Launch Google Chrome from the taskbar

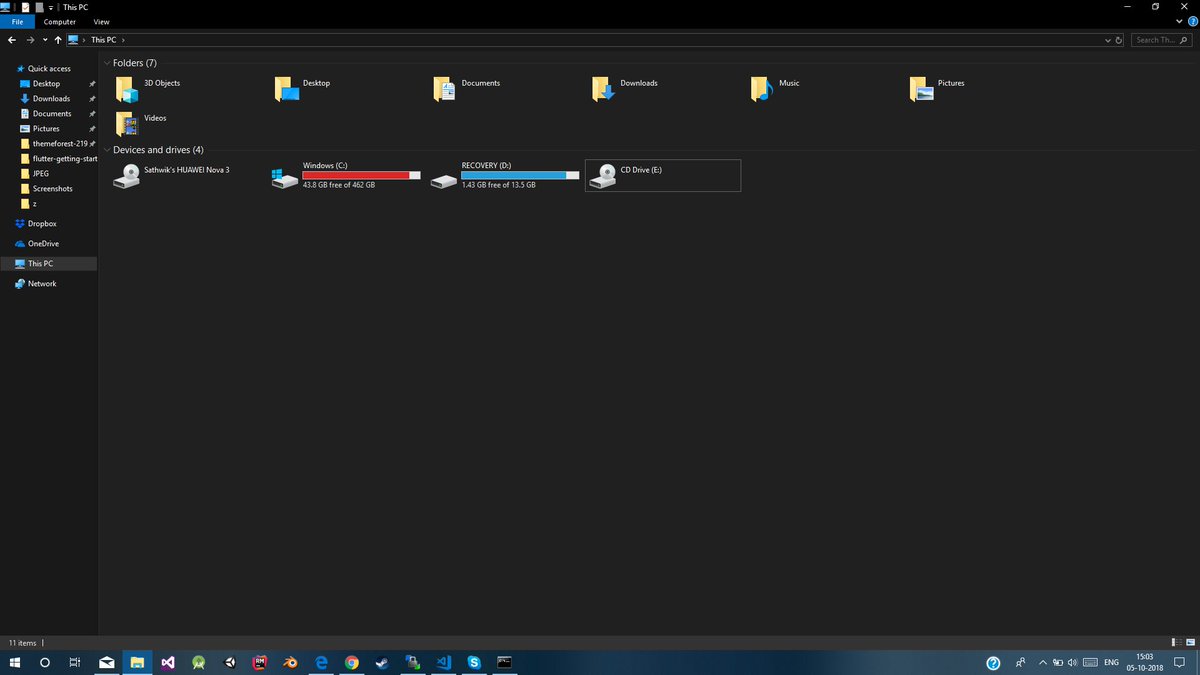coord(351,662)
